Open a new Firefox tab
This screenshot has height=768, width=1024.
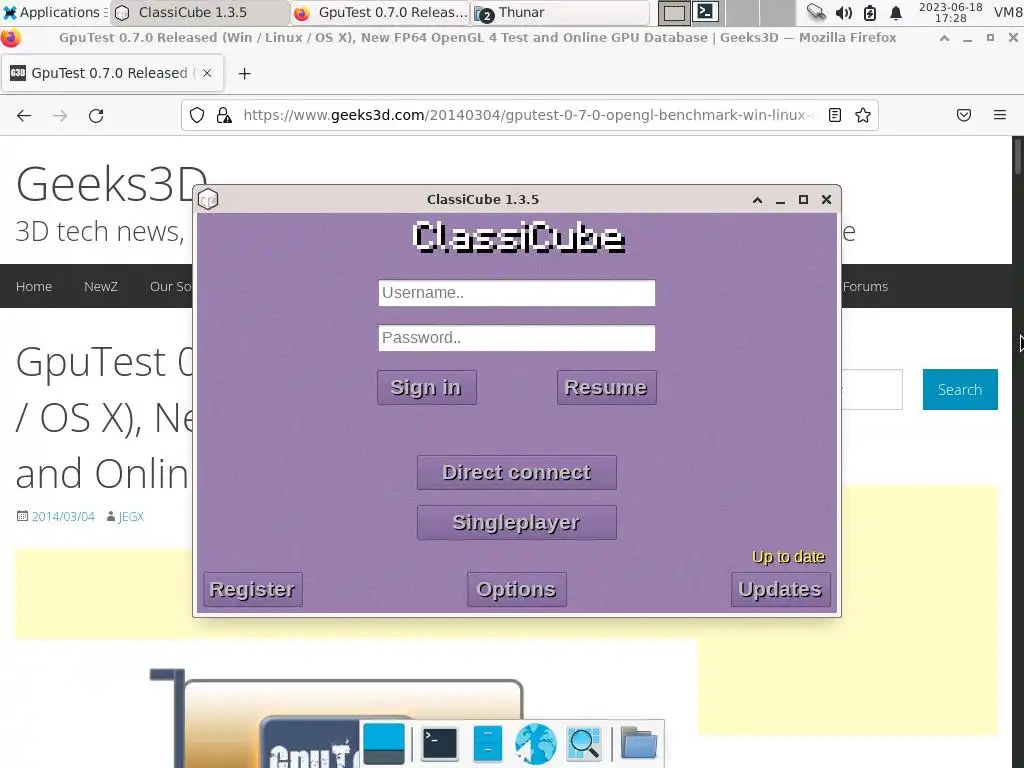tap(244, 74)
